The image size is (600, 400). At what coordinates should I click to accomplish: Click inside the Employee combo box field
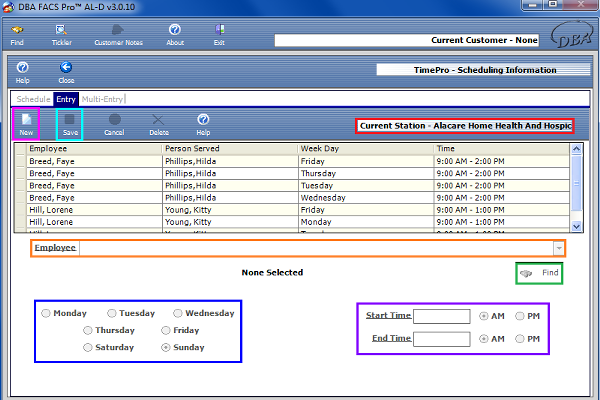(x=316, y=248)
